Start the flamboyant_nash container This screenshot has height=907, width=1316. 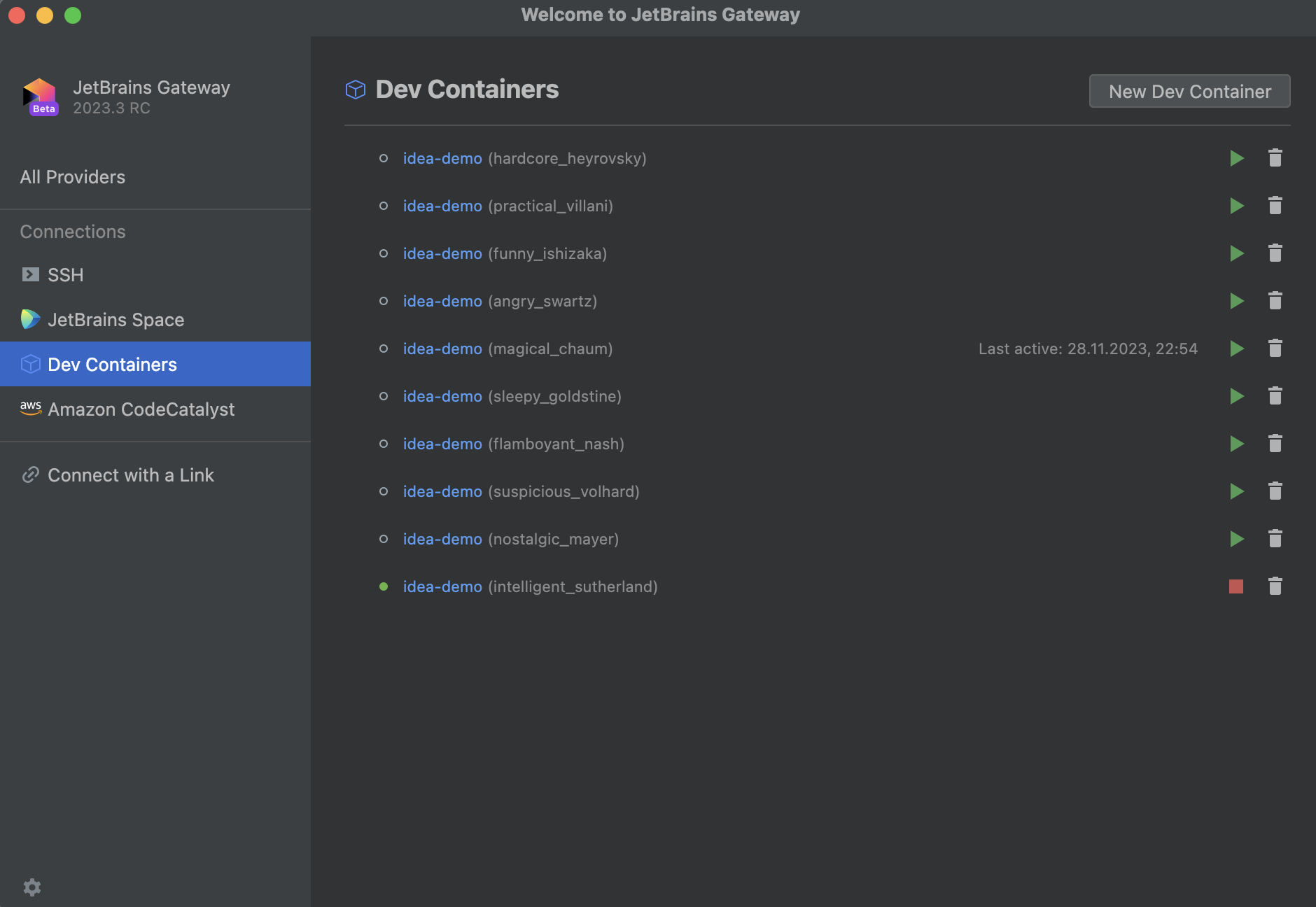pyautogui.click(x=1237, y=444)
